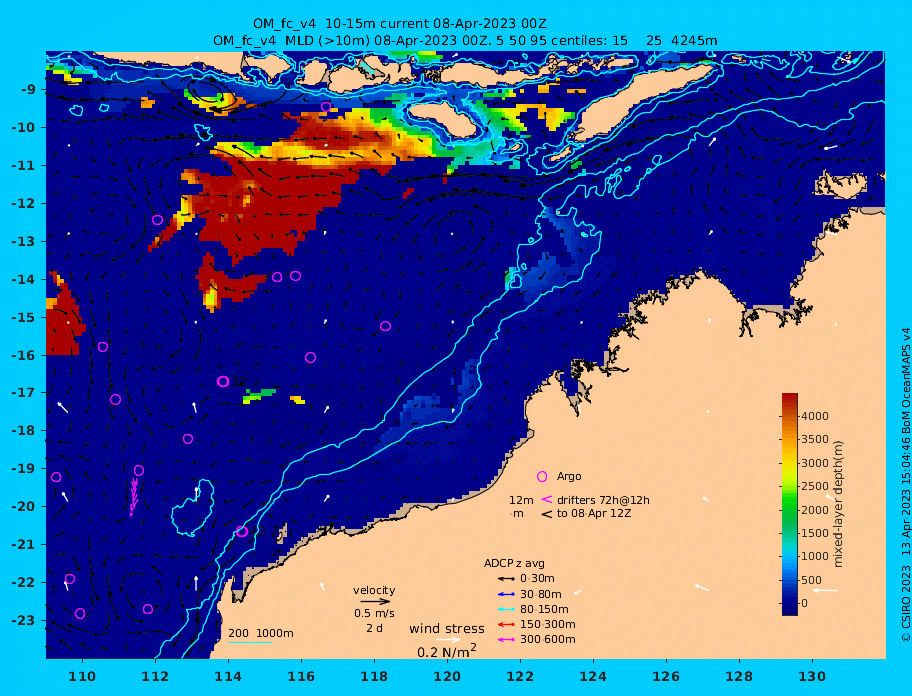Click the black velocity scale arrow

[375, 601]
